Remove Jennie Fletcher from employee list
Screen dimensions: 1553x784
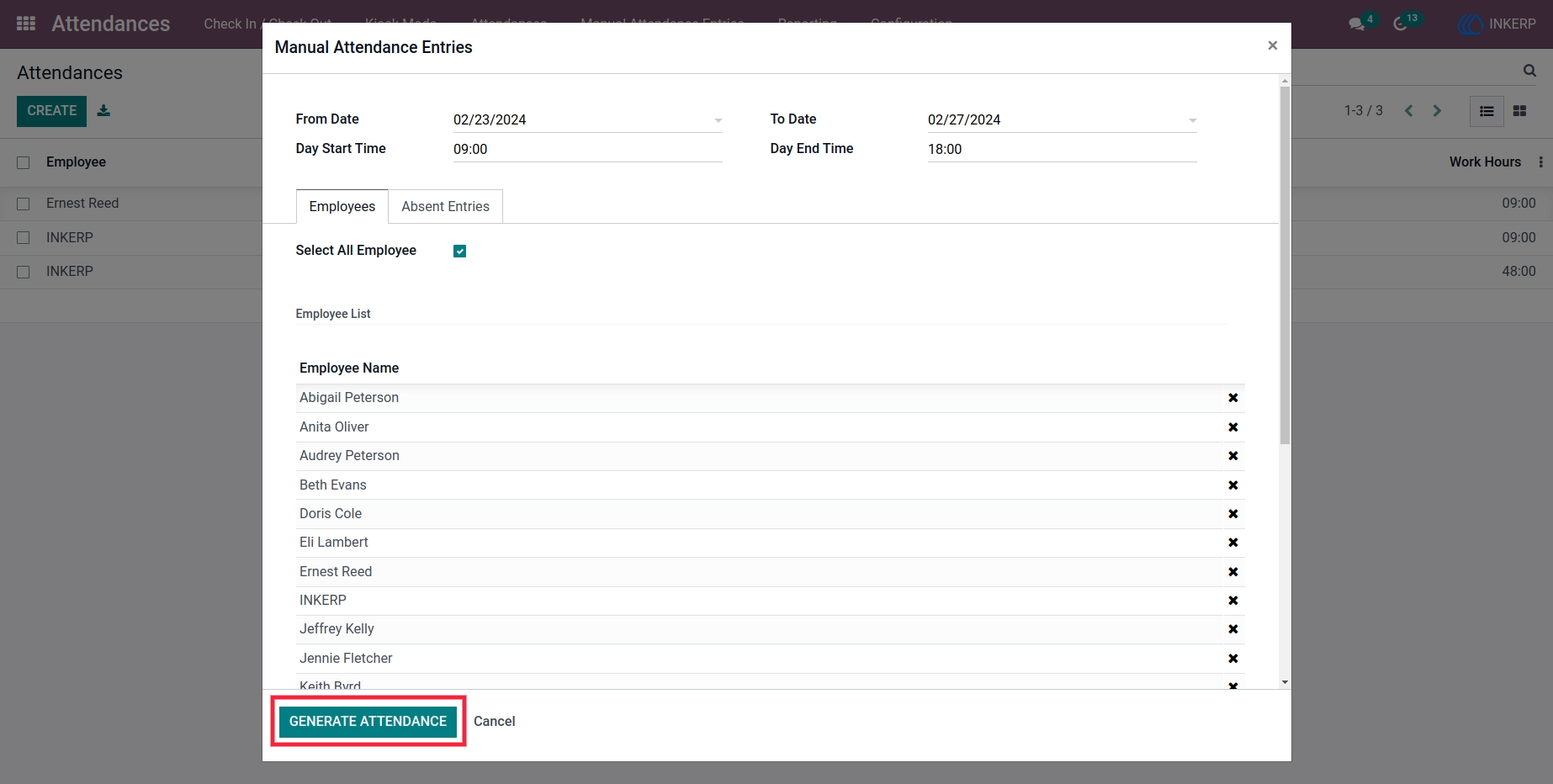[1233, 659]
